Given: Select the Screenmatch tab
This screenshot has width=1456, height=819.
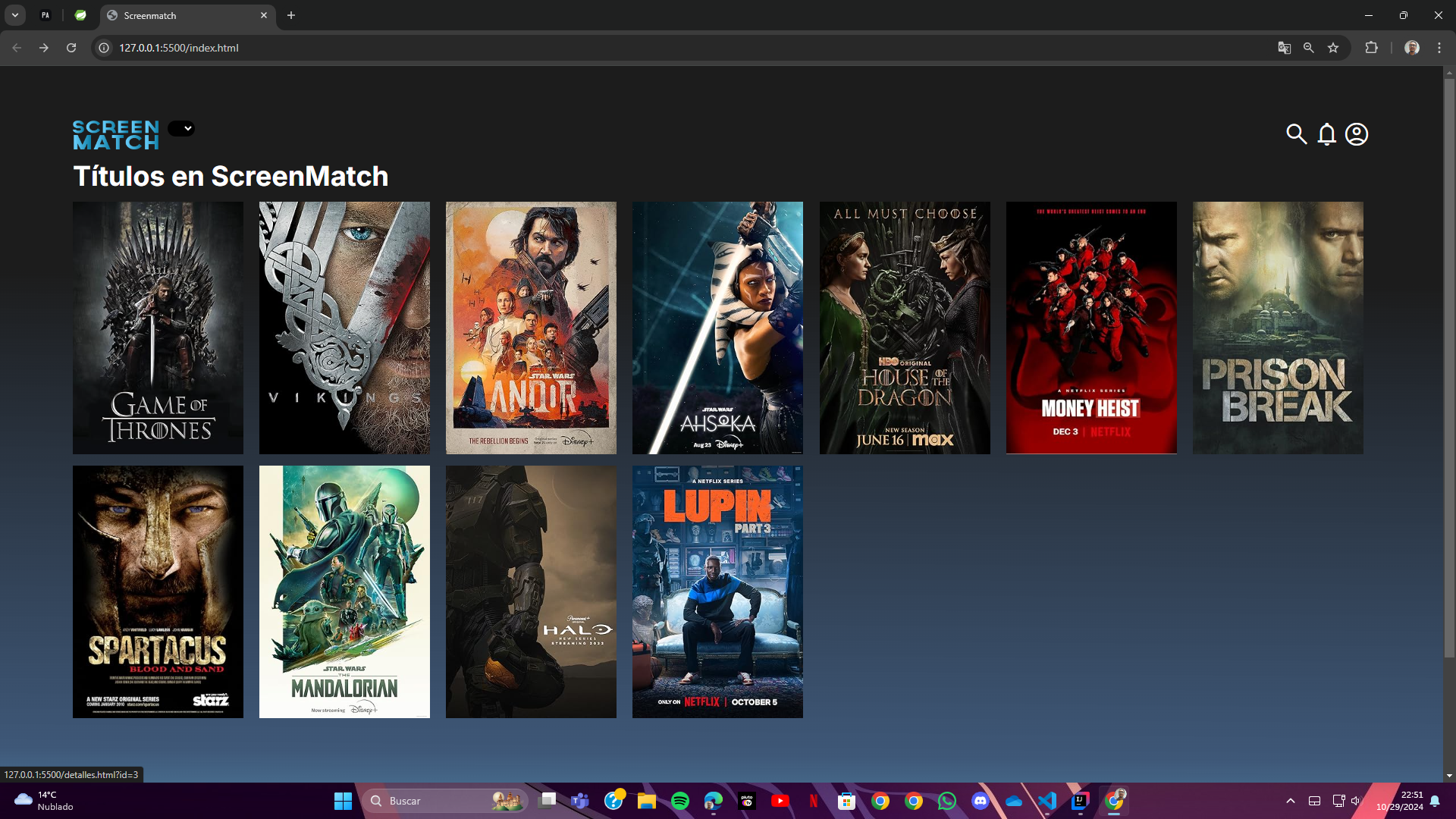Looking at the screenshot, I should pyautogui.click(x=188, y=15).
